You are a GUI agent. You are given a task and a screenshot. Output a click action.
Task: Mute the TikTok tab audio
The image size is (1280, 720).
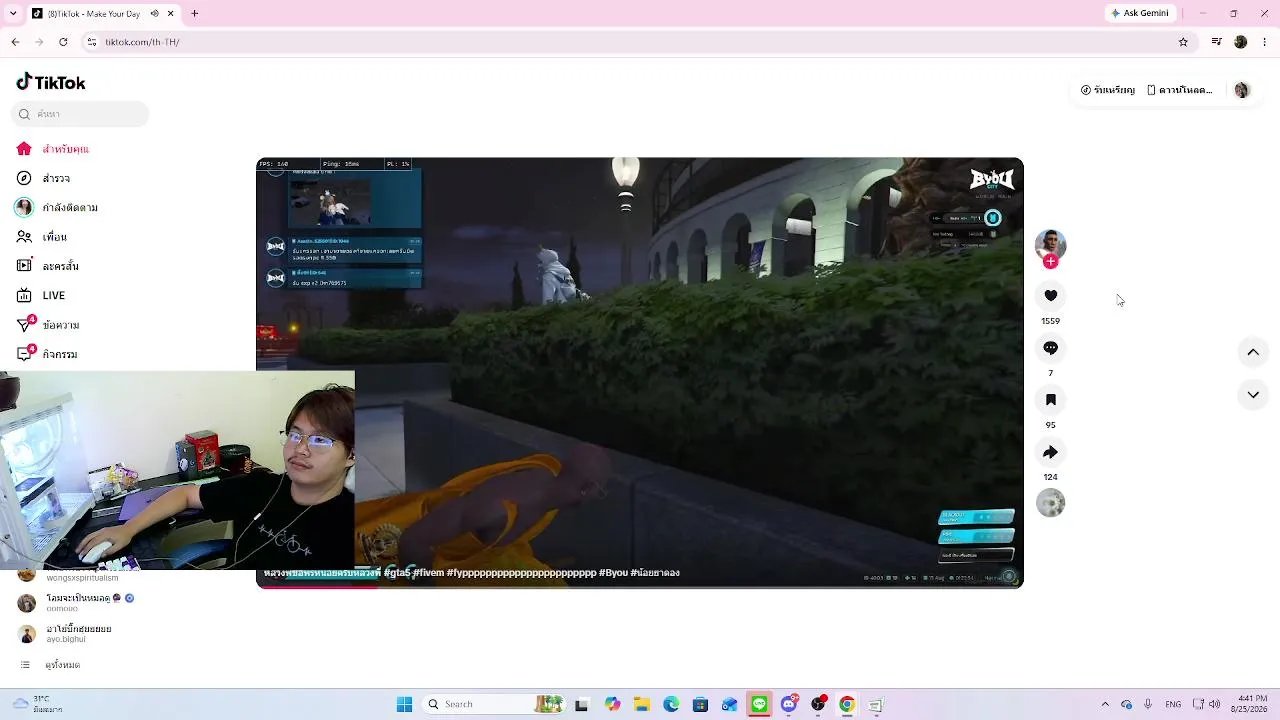pyautogui.click(x=154, y=14)
